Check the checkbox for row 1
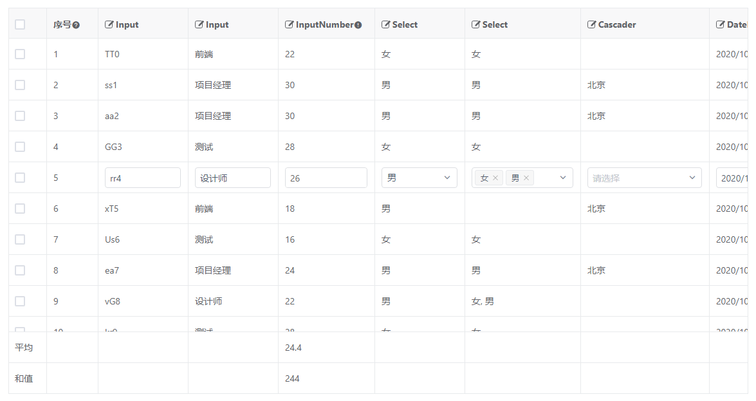Screen dimensions: 756x401 pos(20,55)
